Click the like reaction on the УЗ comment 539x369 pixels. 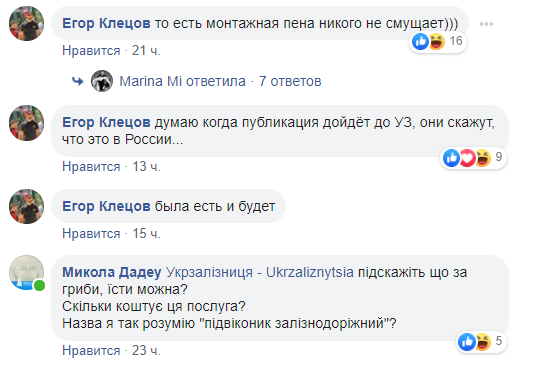(x=451, y=158)
